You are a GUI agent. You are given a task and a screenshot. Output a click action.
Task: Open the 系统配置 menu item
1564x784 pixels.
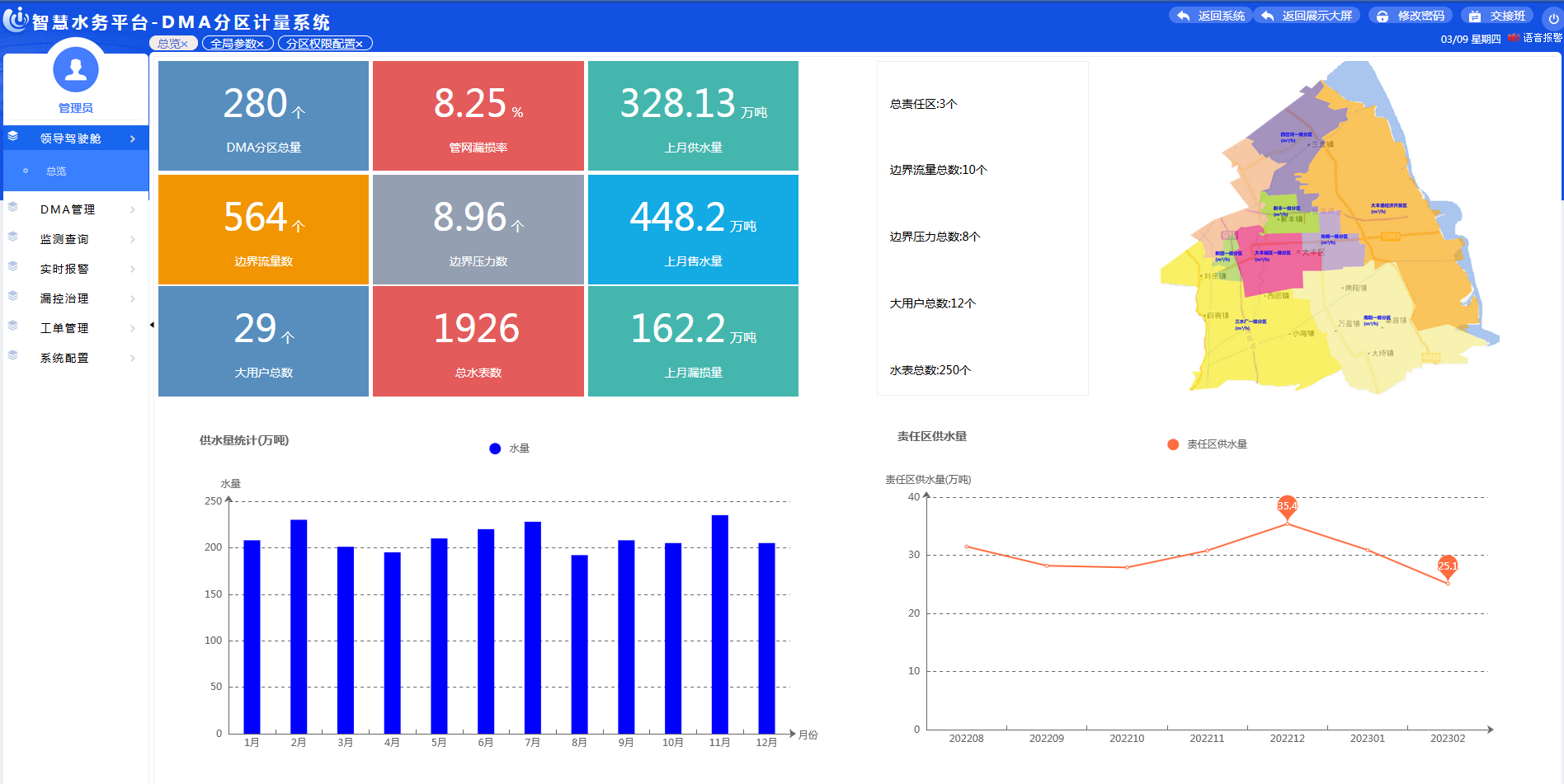point(64,358)
